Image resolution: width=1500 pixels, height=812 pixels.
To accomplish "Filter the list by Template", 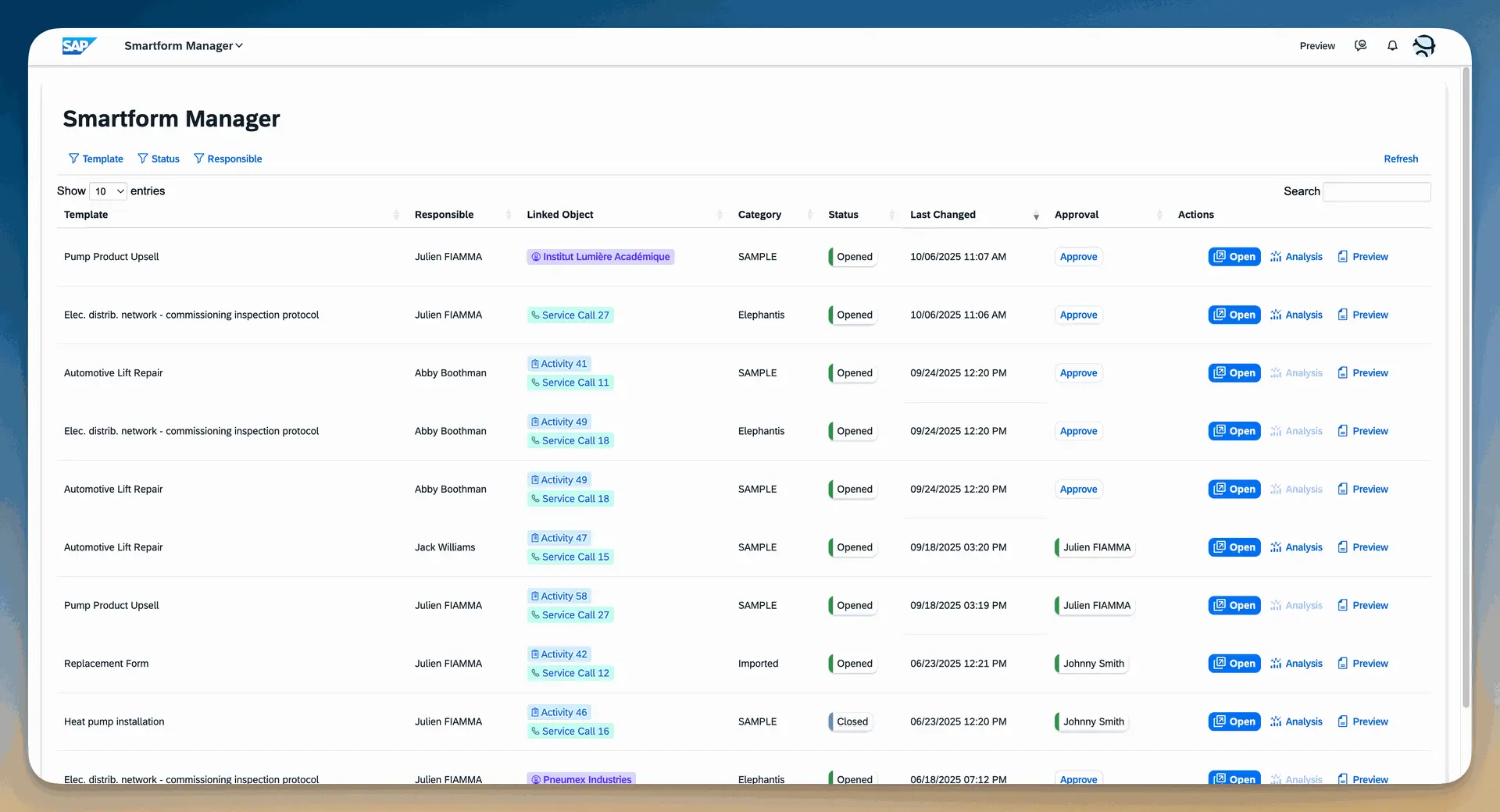I will click(x=95, y=159).
